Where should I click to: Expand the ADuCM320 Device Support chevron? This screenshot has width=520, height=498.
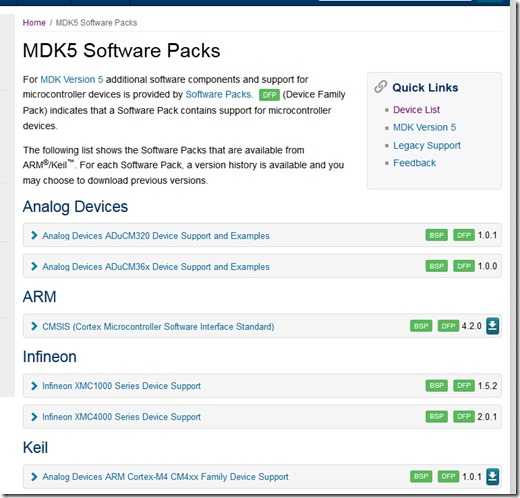(x=34, y=235)
